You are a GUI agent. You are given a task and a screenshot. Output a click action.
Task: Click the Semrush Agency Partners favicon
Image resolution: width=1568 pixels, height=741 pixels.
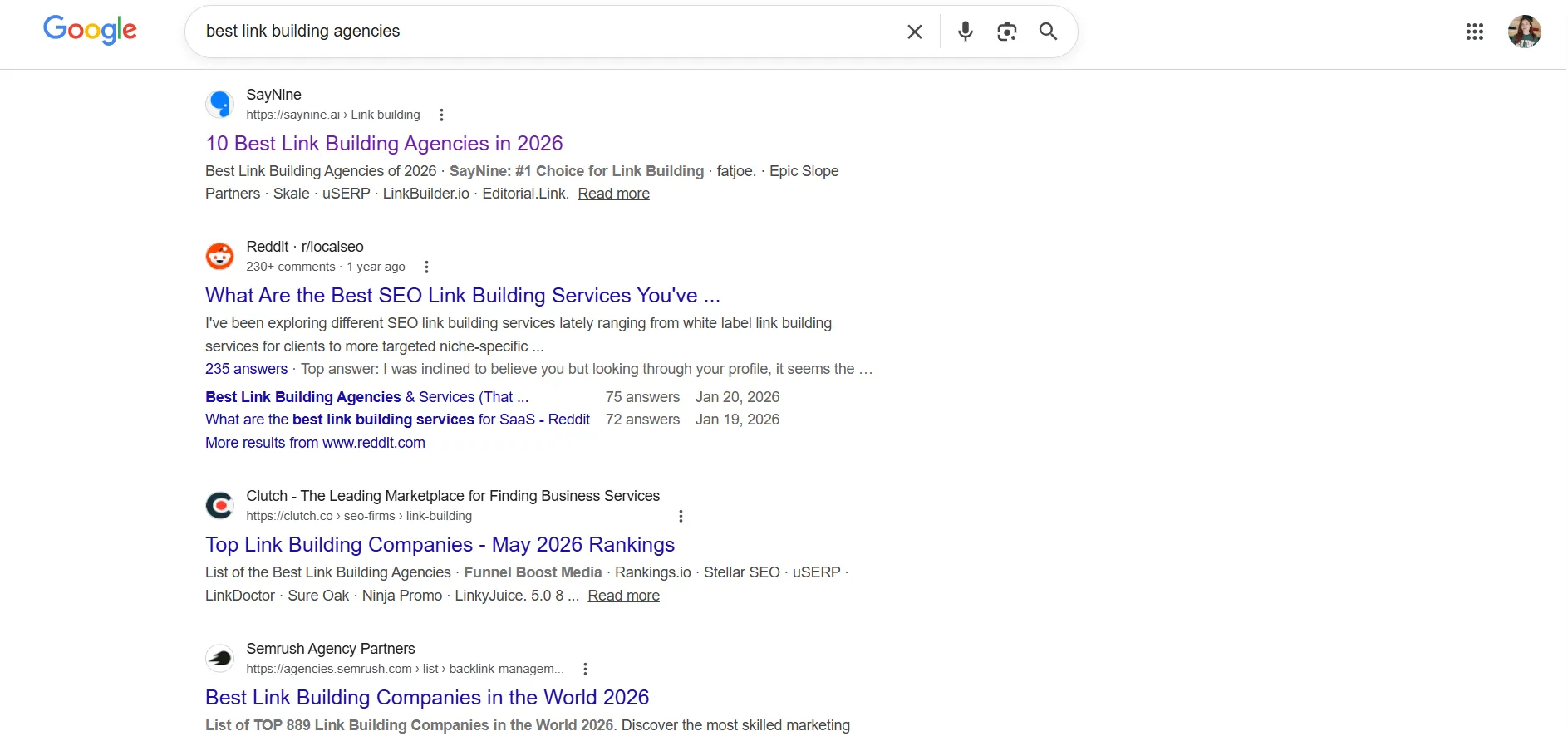[220, 658]
